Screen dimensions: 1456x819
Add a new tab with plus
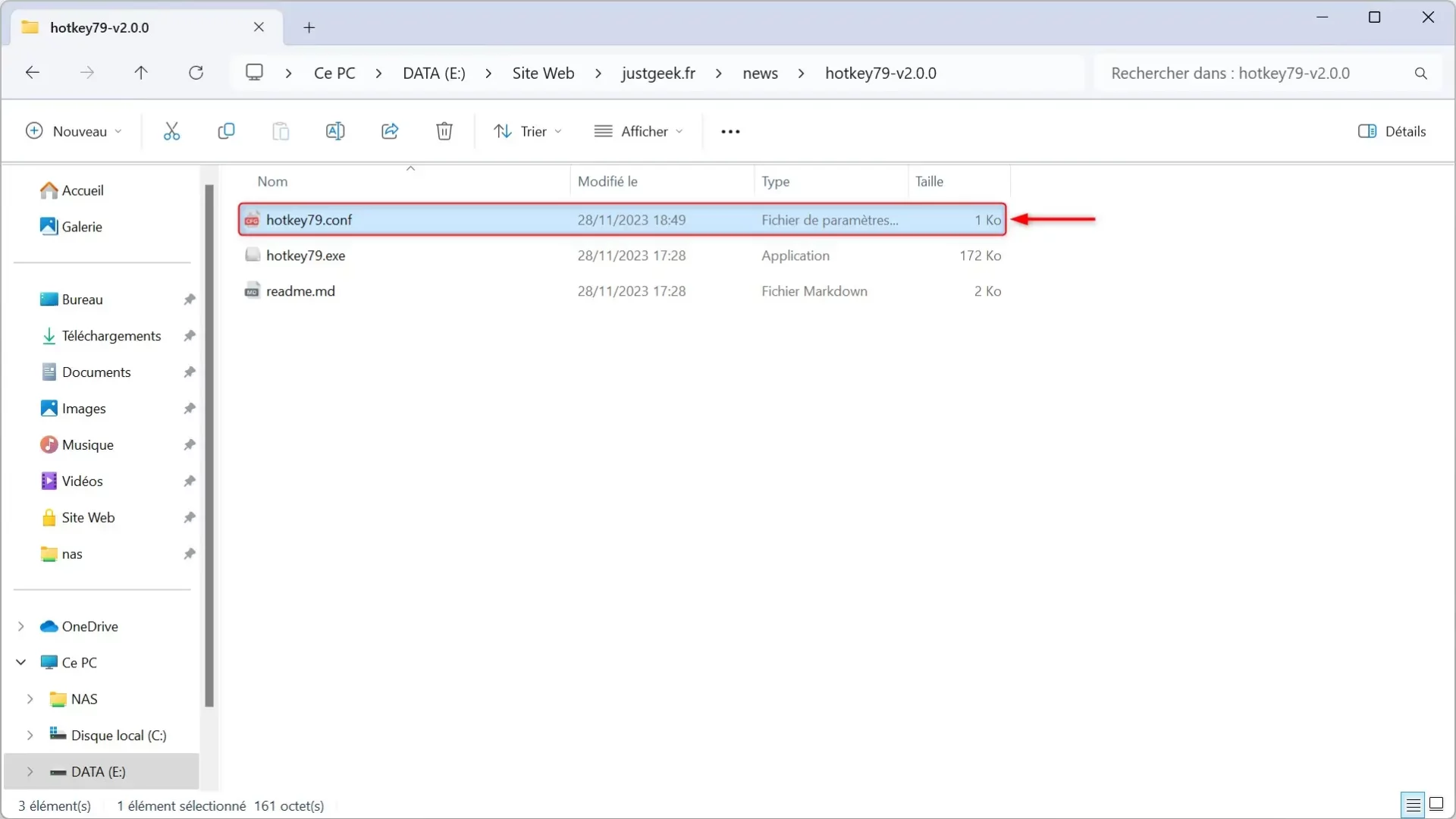click(309, 28)
